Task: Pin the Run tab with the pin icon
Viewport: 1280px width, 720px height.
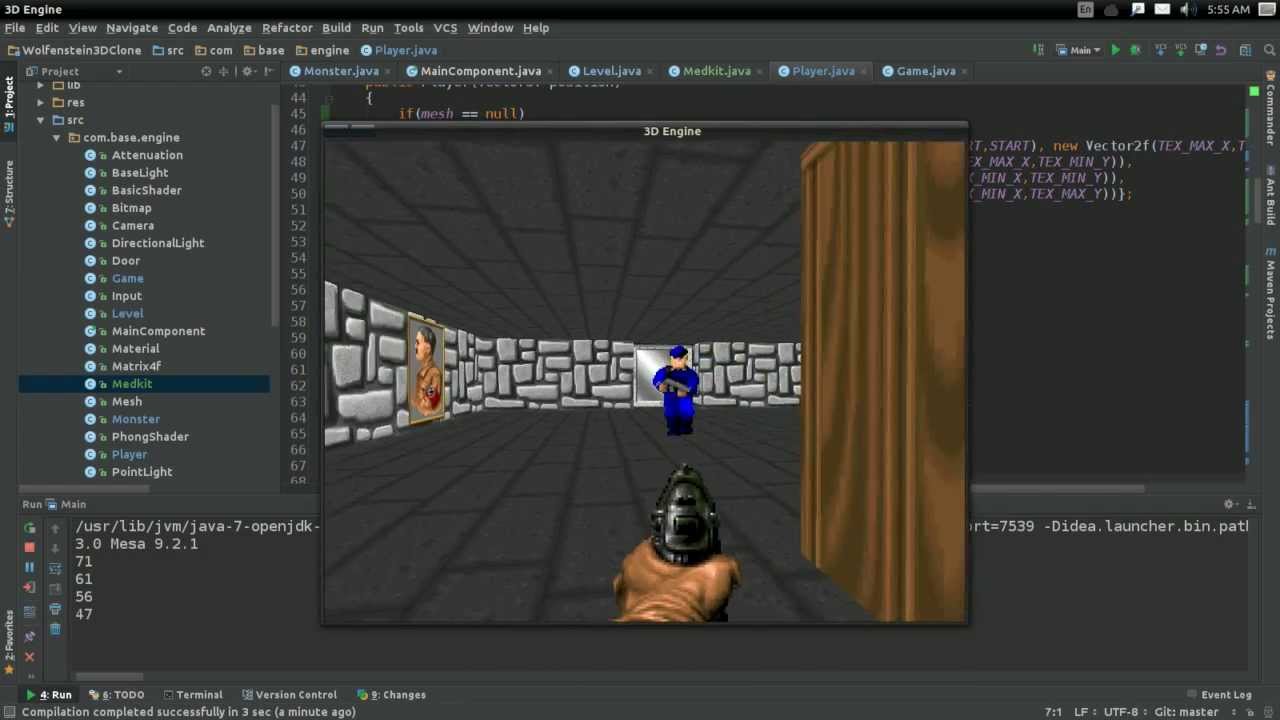Action: tap(29, 636)
